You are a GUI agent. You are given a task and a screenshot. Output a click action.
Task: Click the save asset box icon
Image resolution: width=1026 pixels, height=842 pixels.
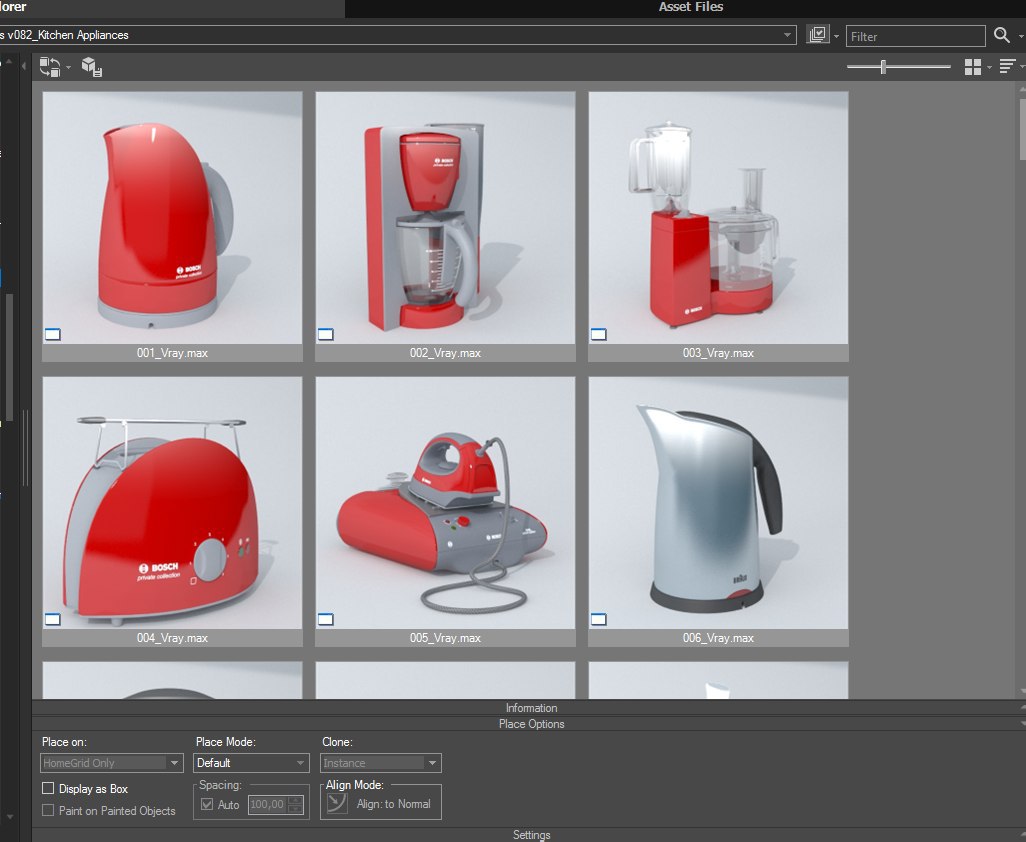pos(92,67)
